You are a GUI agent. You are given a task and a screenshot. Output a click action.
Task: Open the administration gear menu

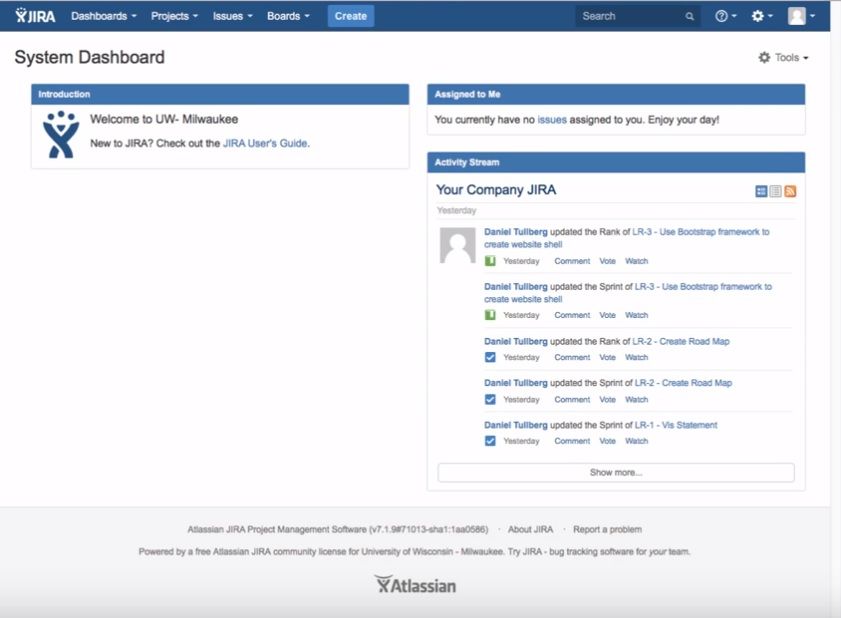pos(756,16)
